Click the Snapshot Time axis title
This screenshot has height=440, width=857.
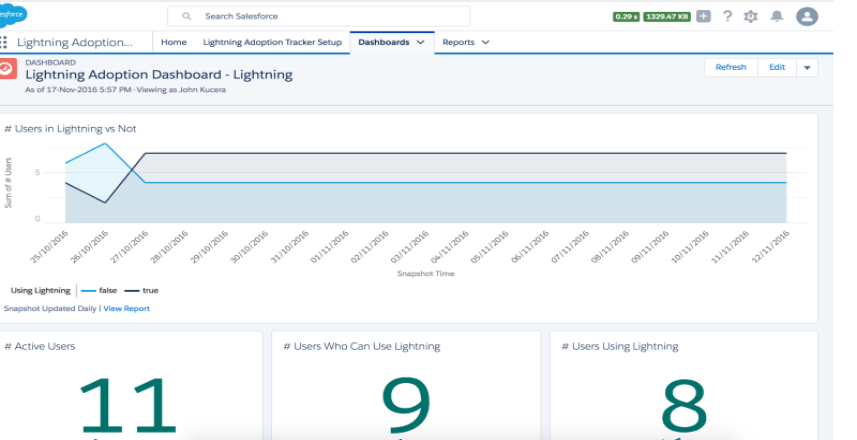pyautogui.click(x=425, y=273)
